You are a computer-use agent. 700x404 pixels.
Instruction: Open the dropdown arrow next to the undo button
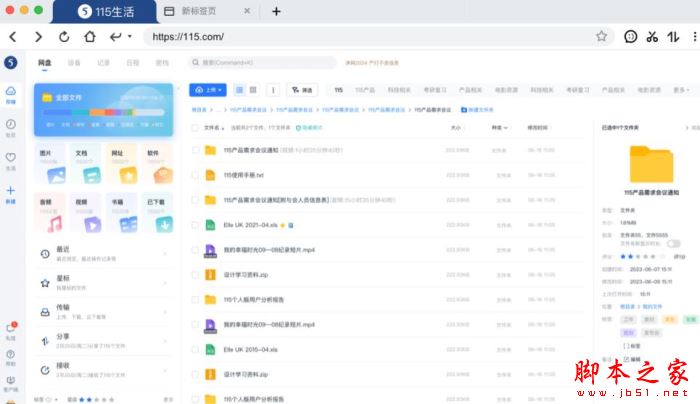[x=129, y=36]
